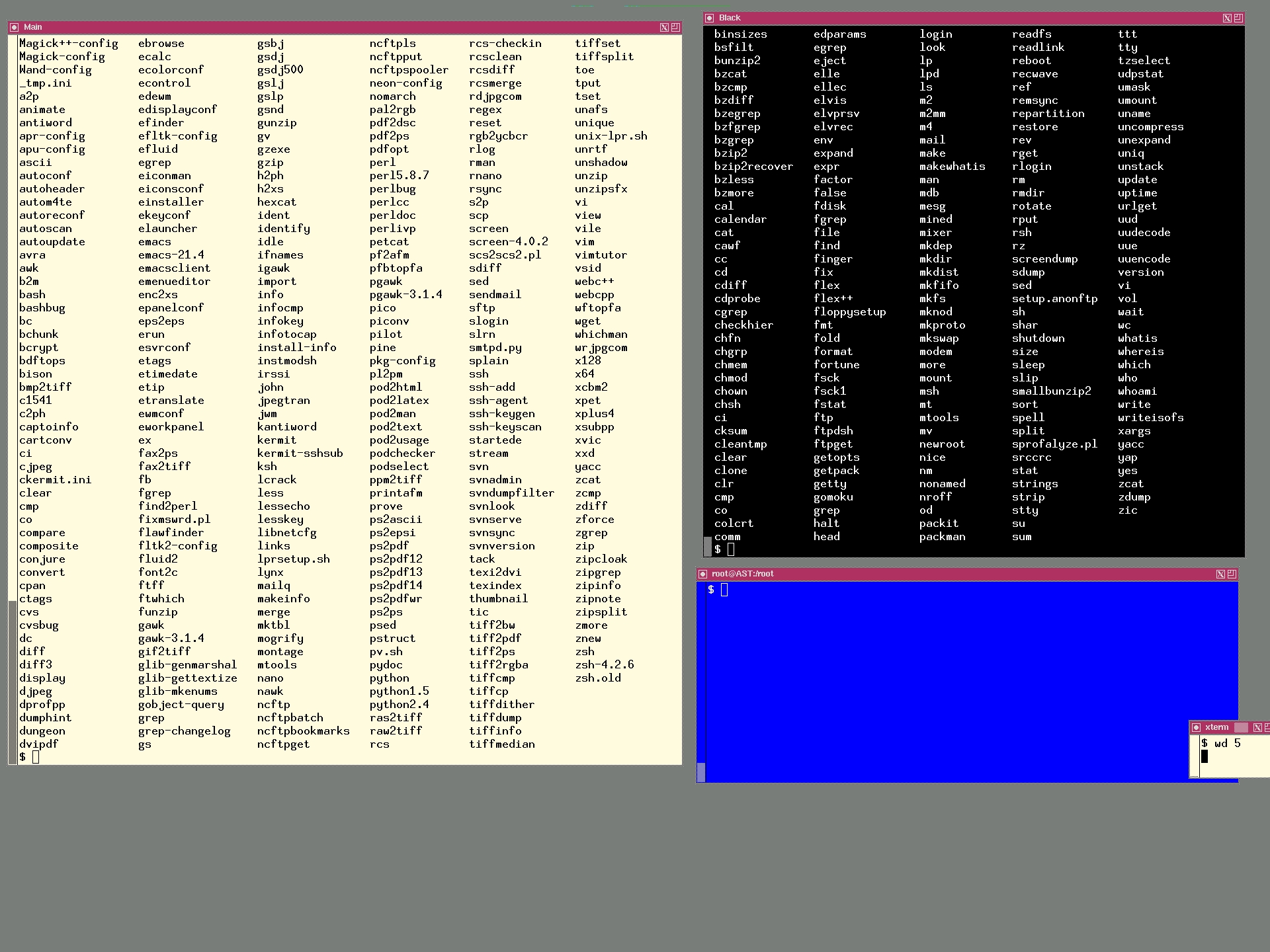Viewport: 1270px width, 952px height.
Task: Click the Main window's left scrollbar
Action: click(x=12, y=397)
